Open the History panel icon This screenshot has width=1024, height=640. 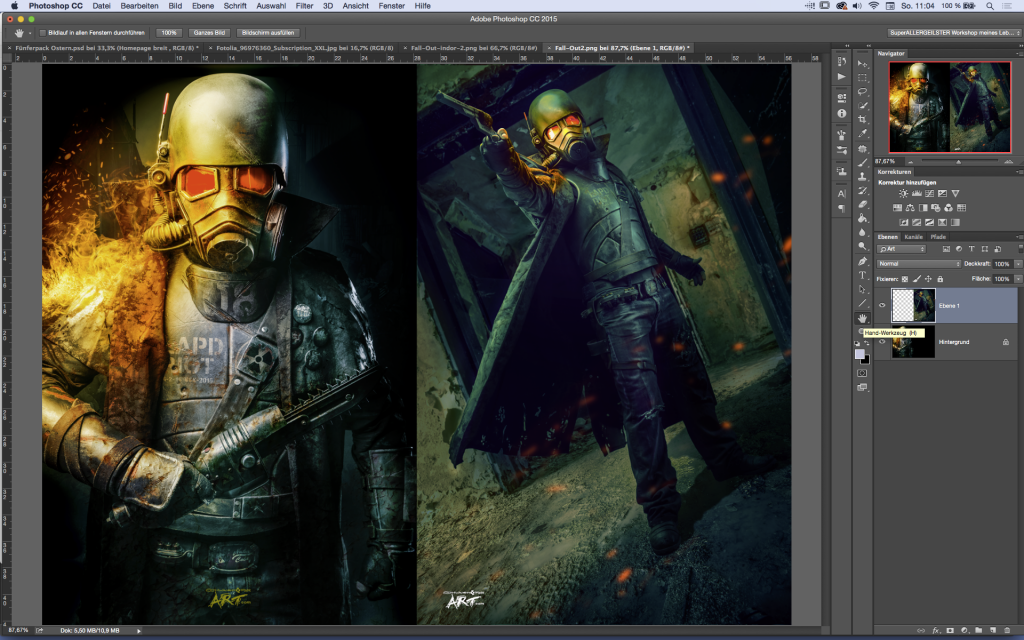[841, 62]
